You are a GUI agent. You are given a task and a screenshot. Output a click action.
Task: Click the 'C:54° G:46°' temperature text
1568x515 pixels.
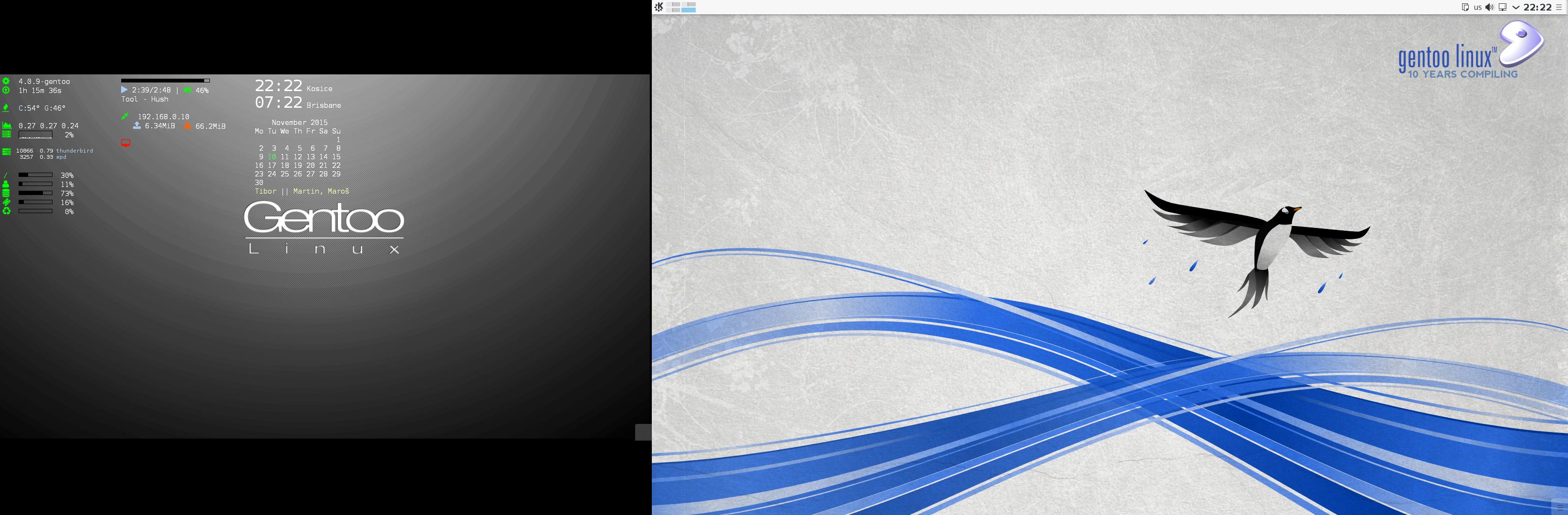[42, 108]
